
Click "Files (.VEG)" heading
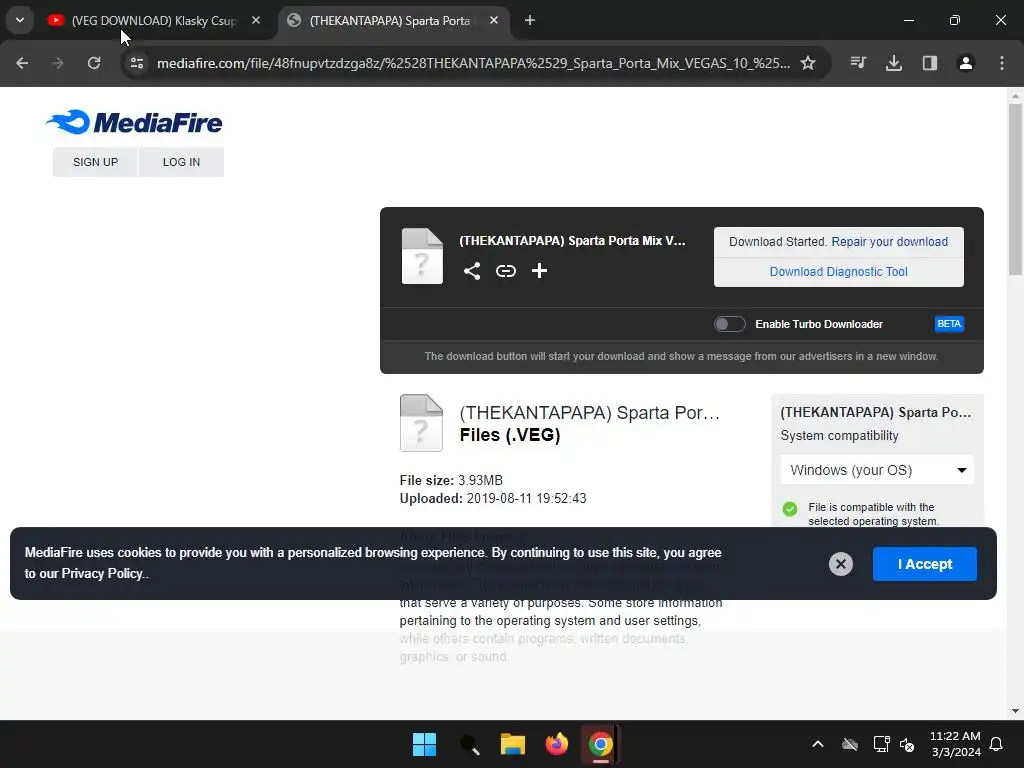click(510, 435)
